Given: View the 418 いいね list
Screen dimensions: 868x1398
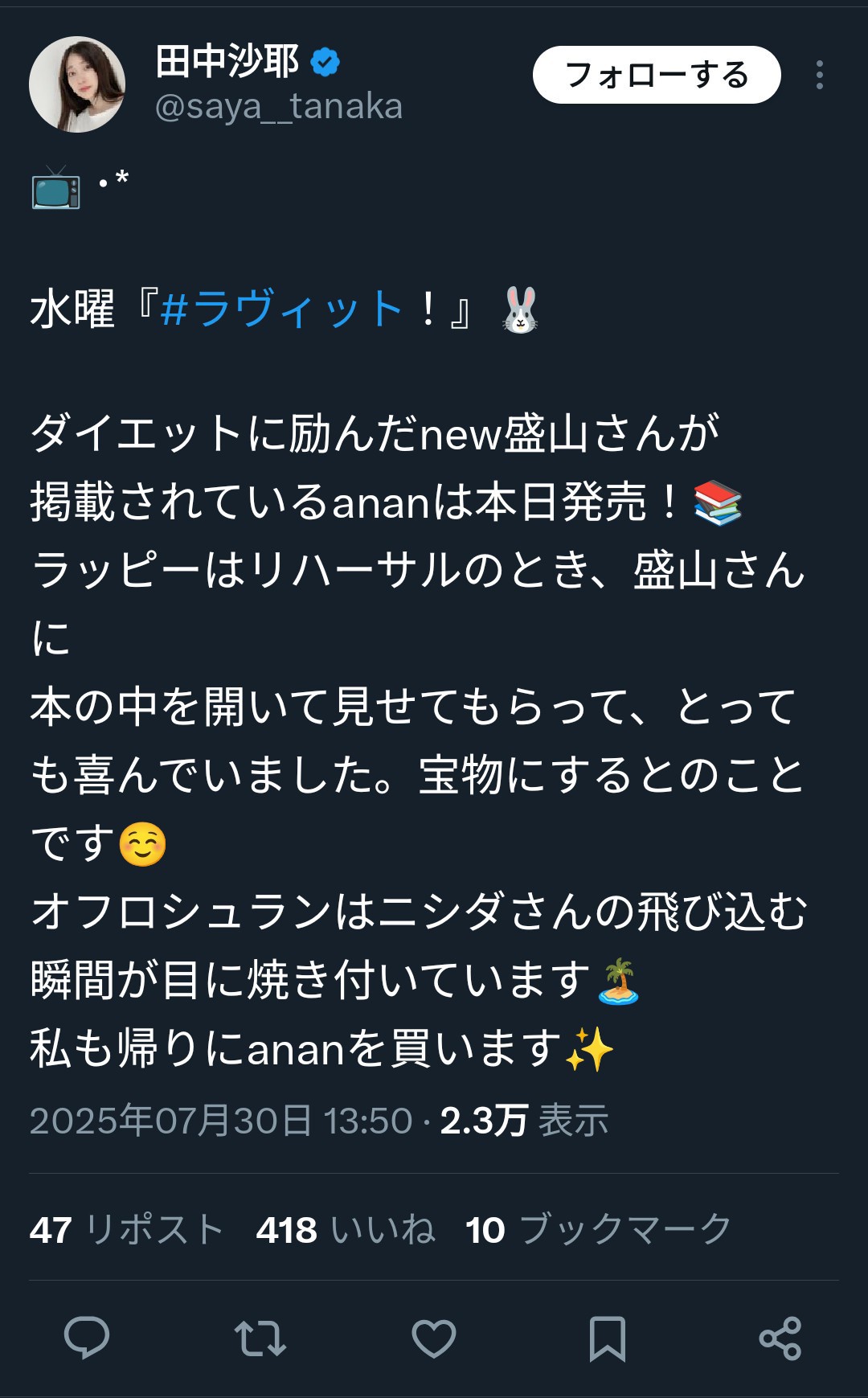Looking at the screenshot, I should pos(346,1230).
